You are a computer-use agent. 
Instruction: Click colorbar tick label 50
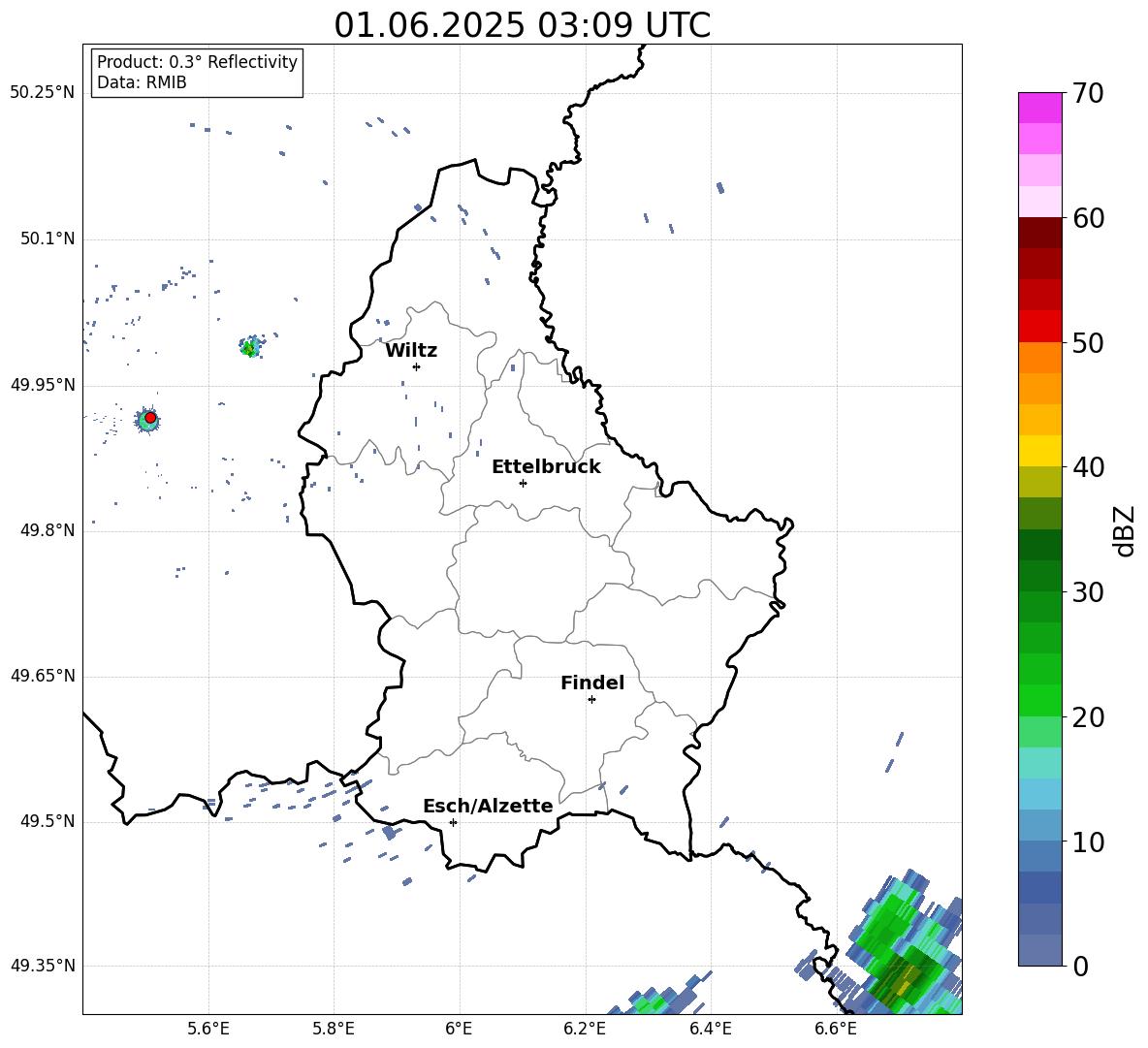click(1088, 343)
